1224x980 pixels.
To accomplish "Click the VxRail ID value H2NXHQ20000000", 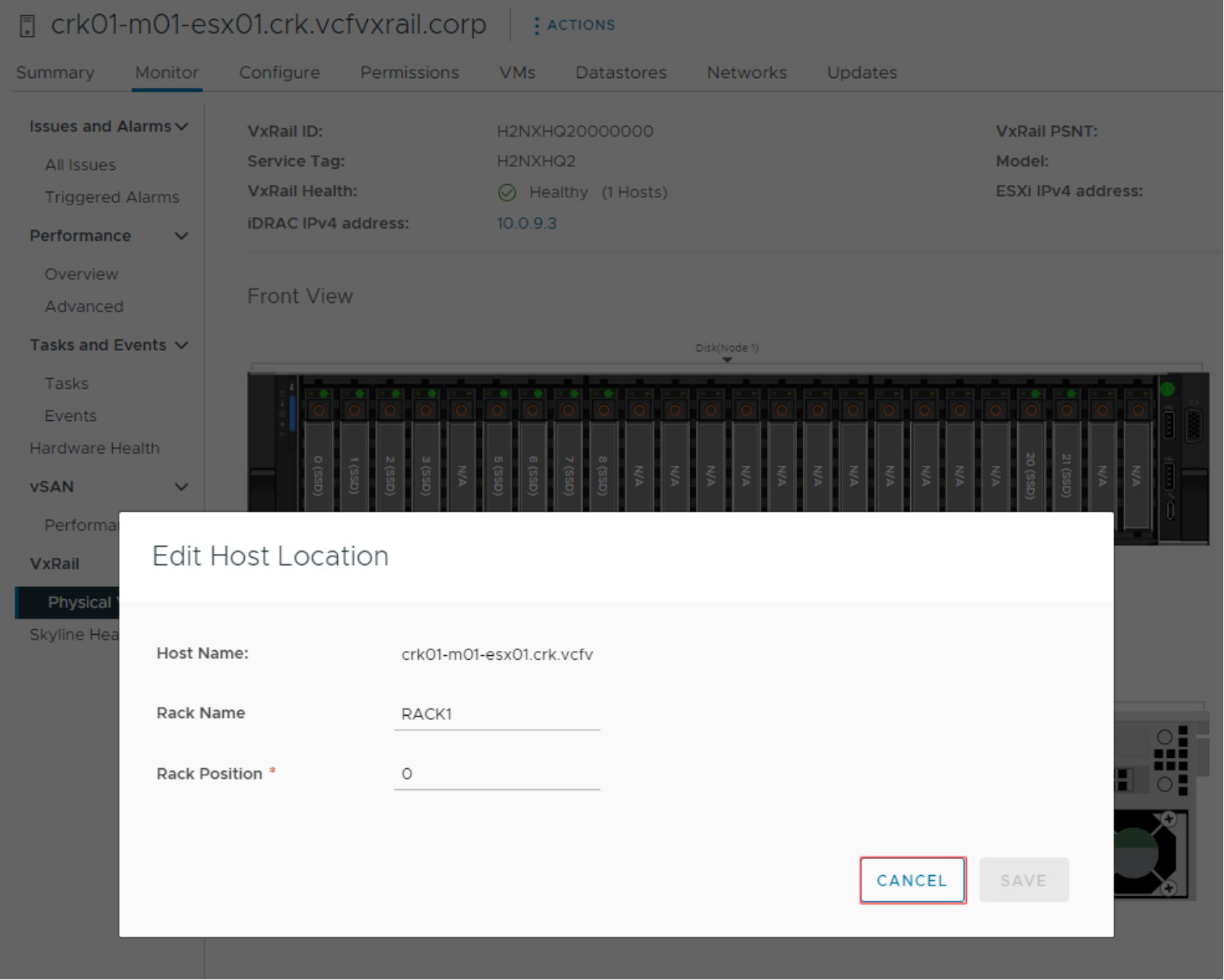I will point(575,132).
